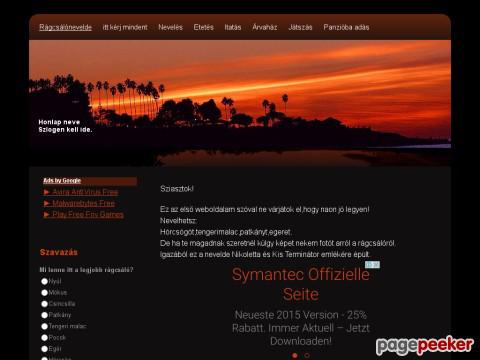
Task: Open the Etetés menu entry
Action: pos(203,27)
